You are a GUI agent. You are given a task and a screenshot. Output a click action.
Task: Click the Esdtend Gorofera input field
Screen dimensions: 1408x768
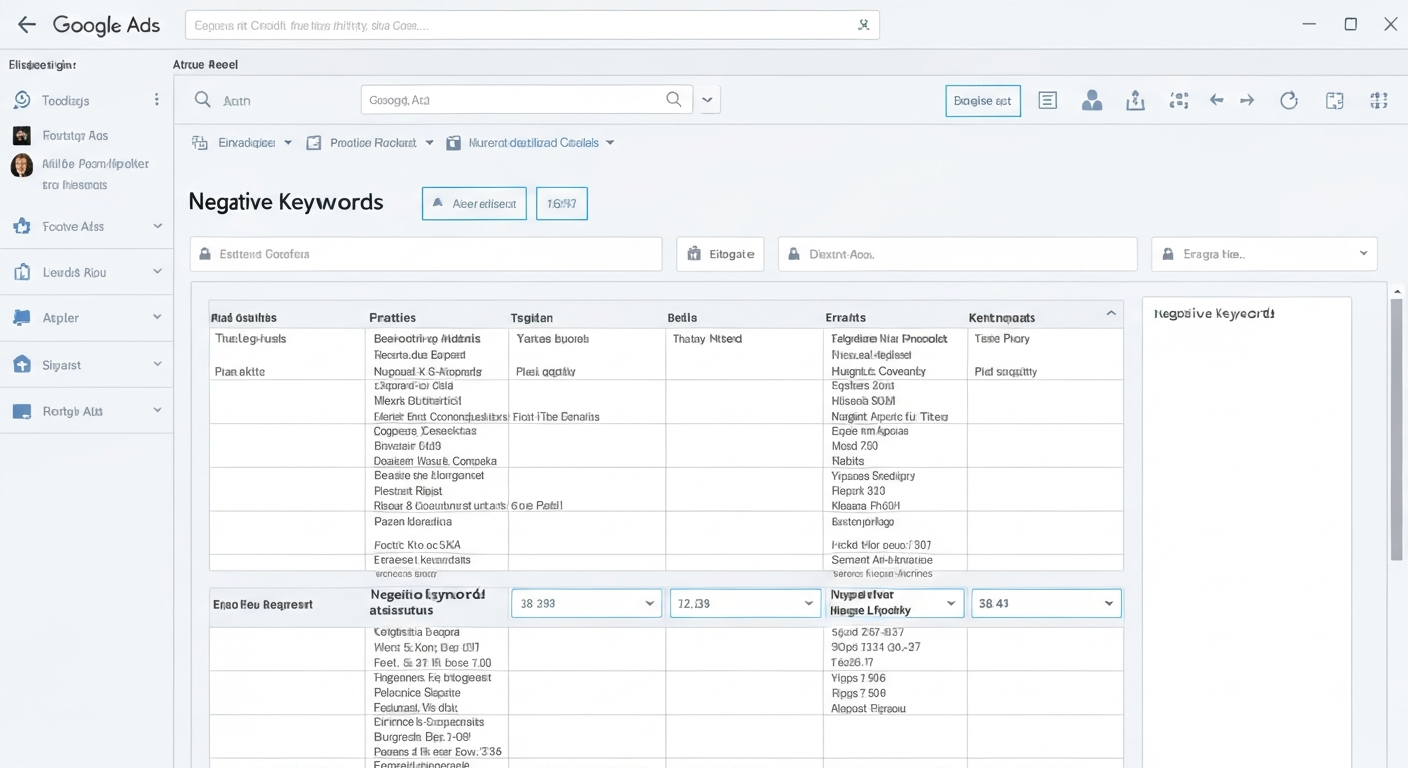426,254
